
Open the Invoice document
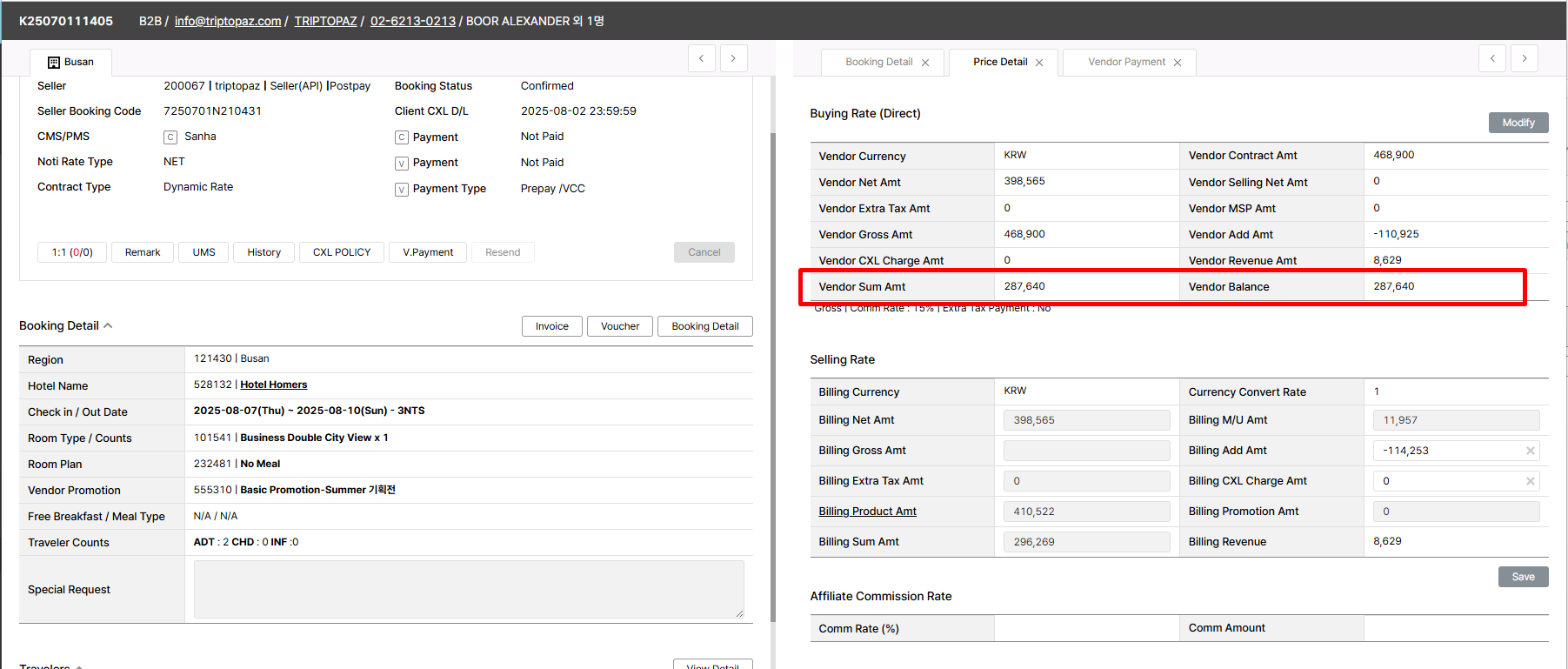[551, 326]
